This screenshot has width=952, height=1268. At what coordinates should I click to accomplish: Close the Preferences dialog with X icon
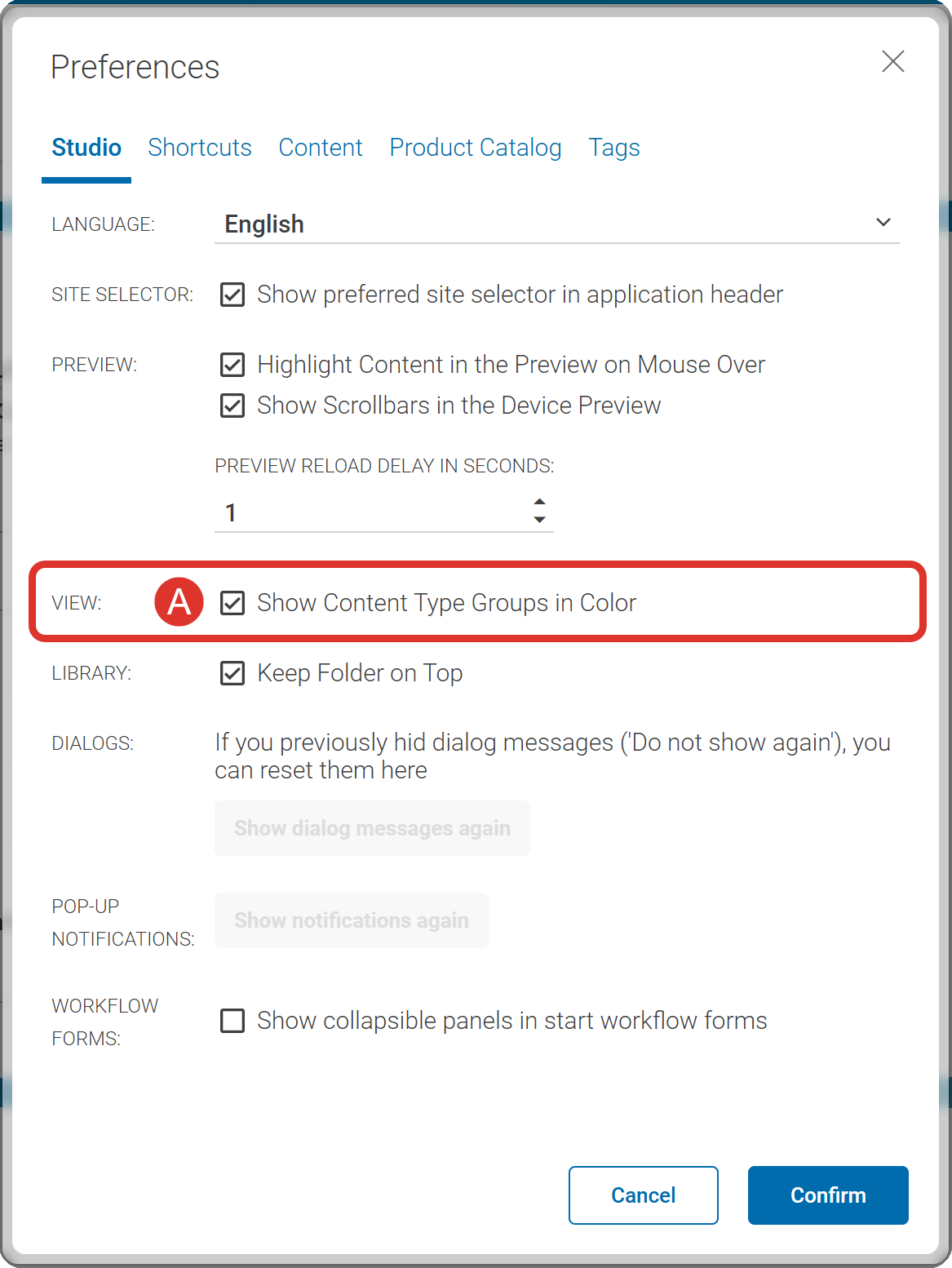coord(892,61)
